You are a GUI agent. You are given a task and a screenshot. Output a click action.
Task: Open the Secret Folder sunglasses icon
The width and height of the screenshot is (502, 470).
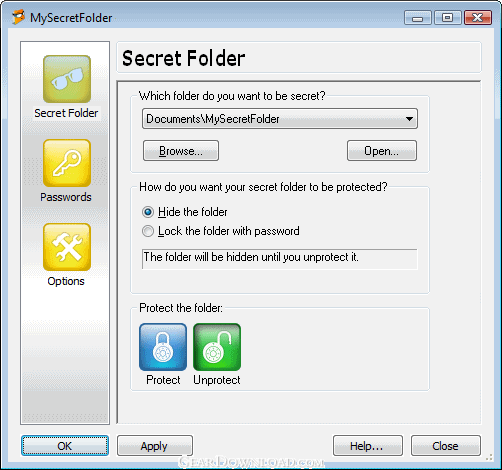coord(67,79)
